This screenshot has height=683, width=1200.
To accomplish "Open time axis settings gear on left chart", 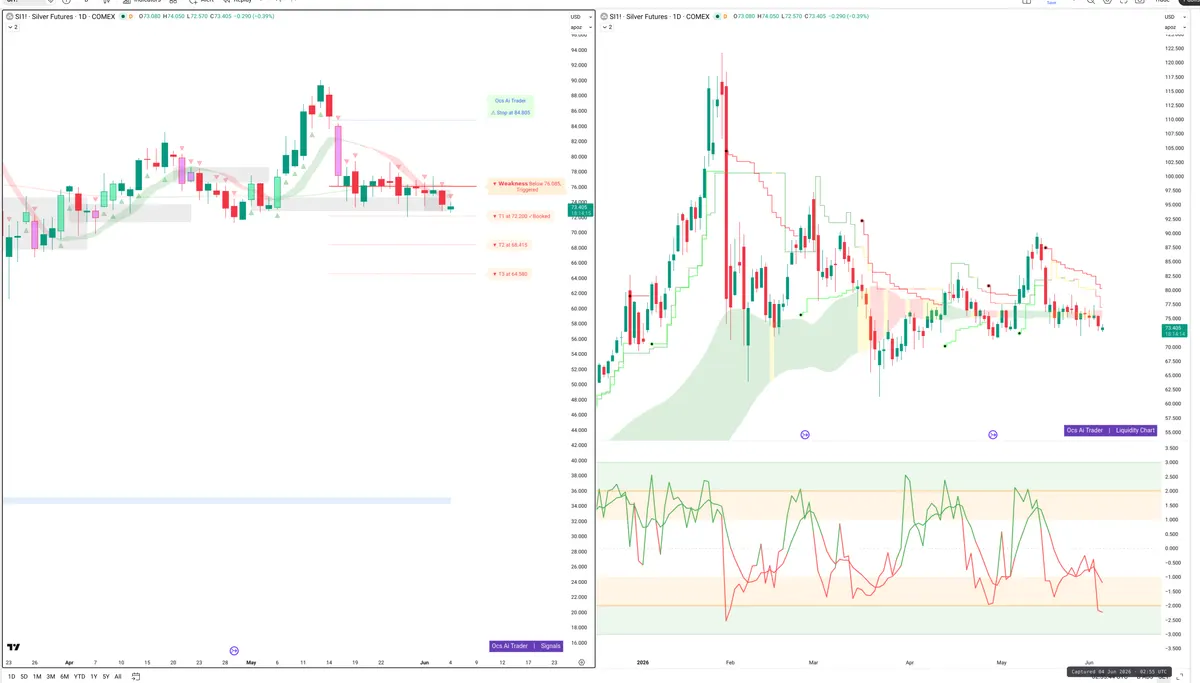I will click(x=581, y=662).
